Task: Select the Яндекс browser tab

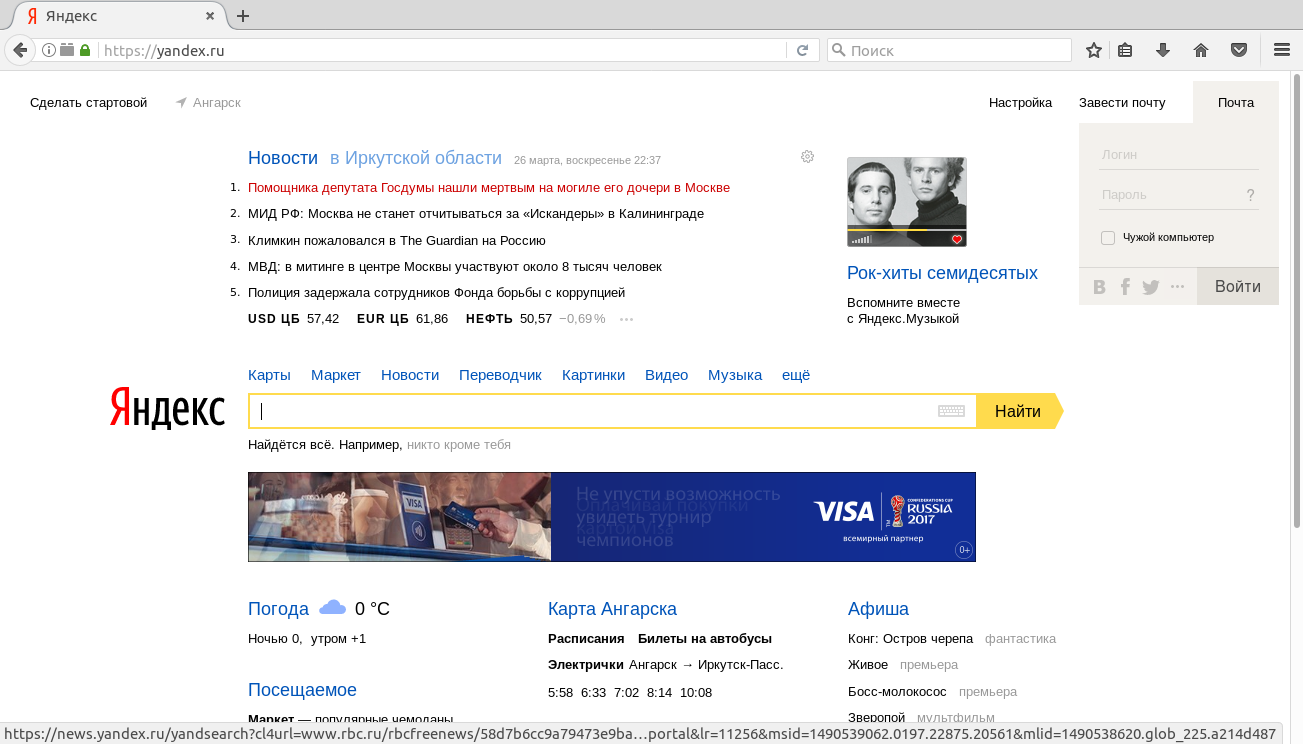Action: coord(120,16)
